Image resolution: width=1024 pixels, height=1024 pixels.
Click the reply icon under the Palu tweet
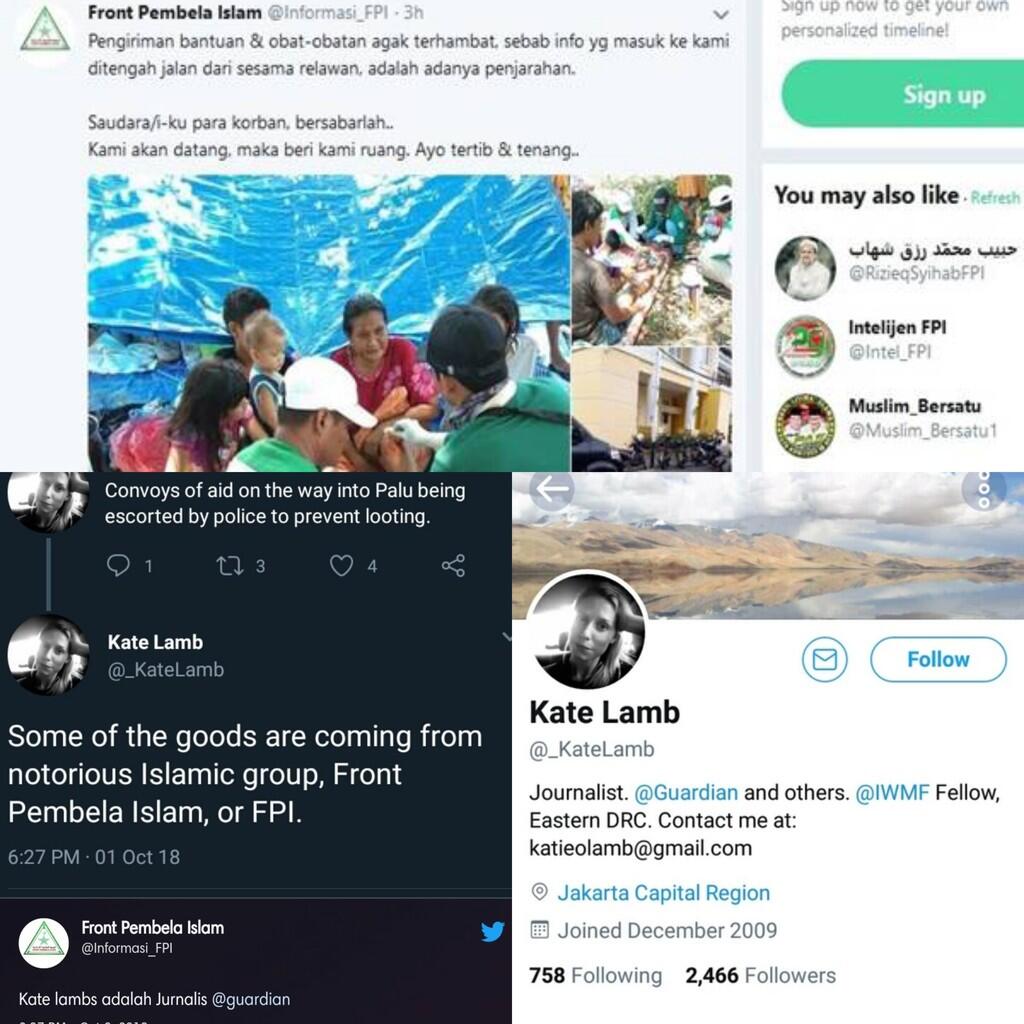tap(119, 566)
